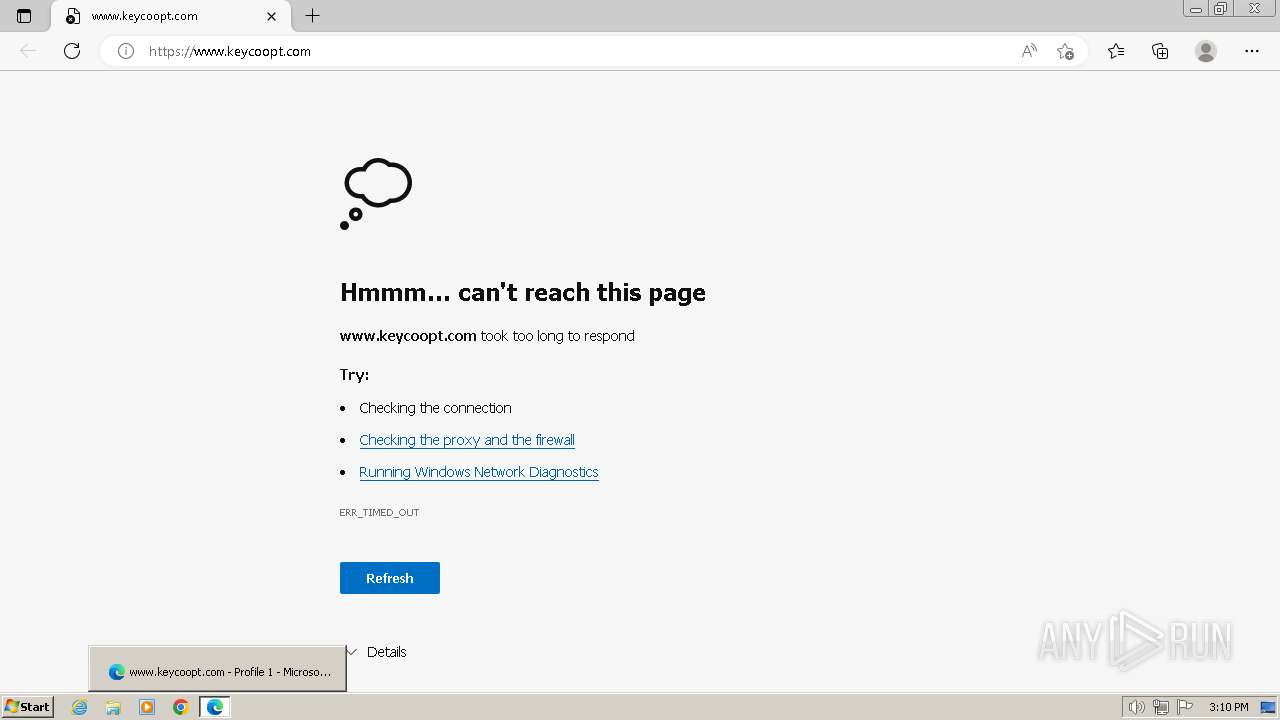Close the www.keycoopt.com tab
This screenshot has width=1280, height=720.
(271, 16)
